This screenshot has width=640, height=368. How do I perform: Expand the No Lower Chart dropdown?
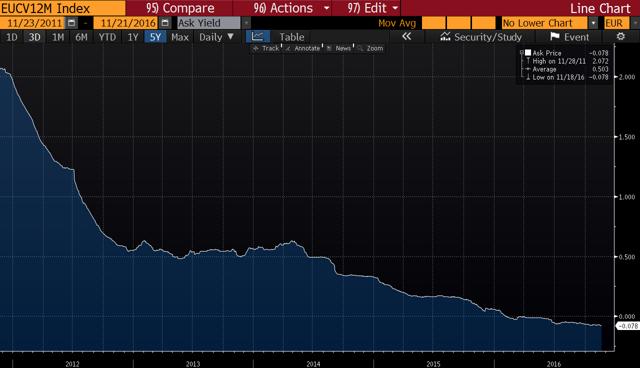pos(593,23)
